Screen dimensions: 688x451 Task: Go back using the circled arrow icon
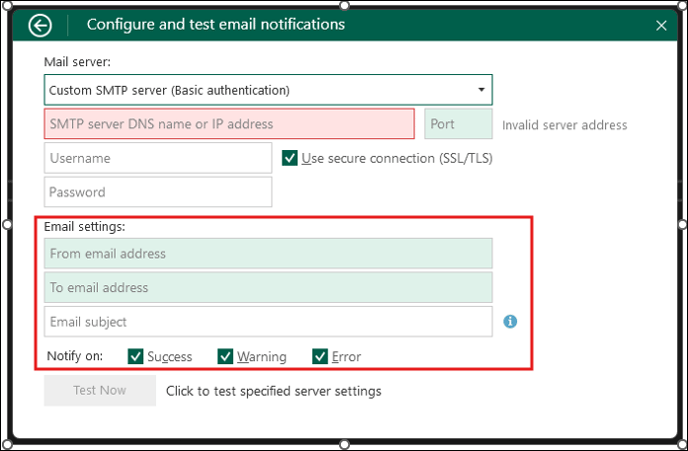coord(40,25)
